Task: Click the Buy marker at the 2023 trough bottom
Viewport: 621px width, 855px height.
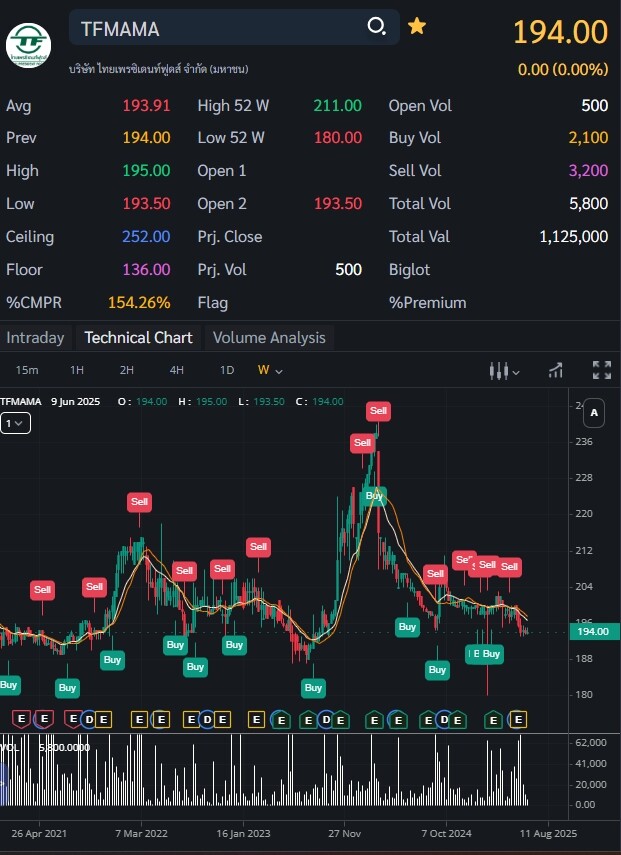Action: (313, 688)
